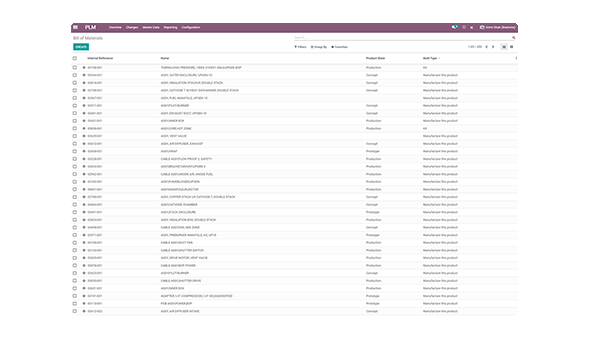
Task: Click the CREATE button
Action: tap(81, 47)
